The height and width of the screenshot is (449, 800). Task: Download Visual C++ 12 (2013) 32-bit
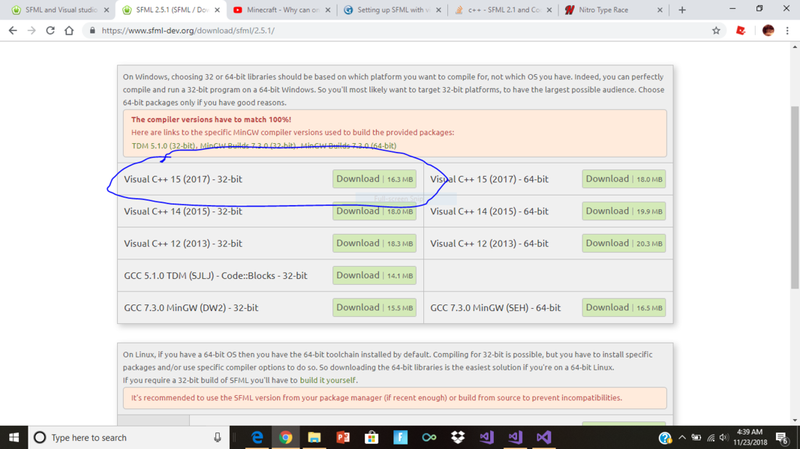tap(374, 243)
